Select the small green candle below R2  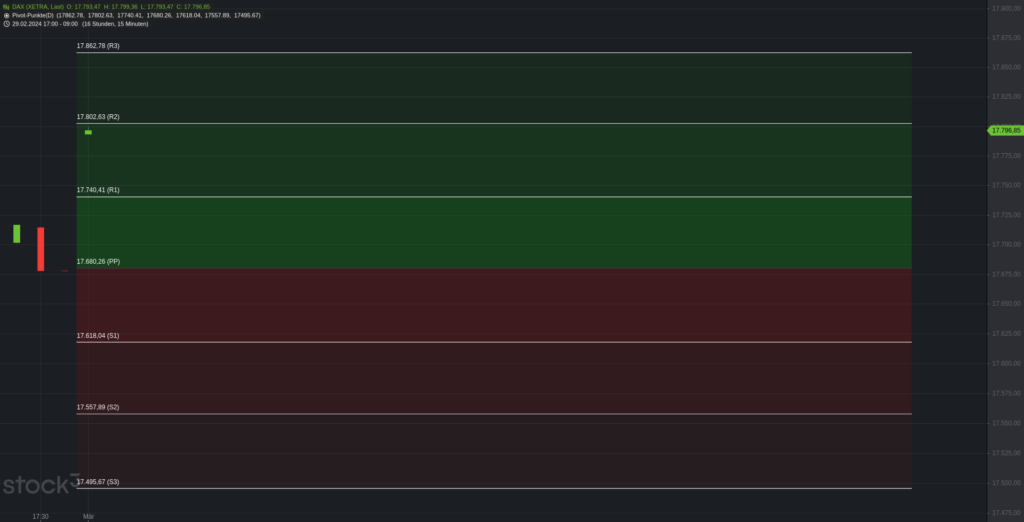click(88, 132)
